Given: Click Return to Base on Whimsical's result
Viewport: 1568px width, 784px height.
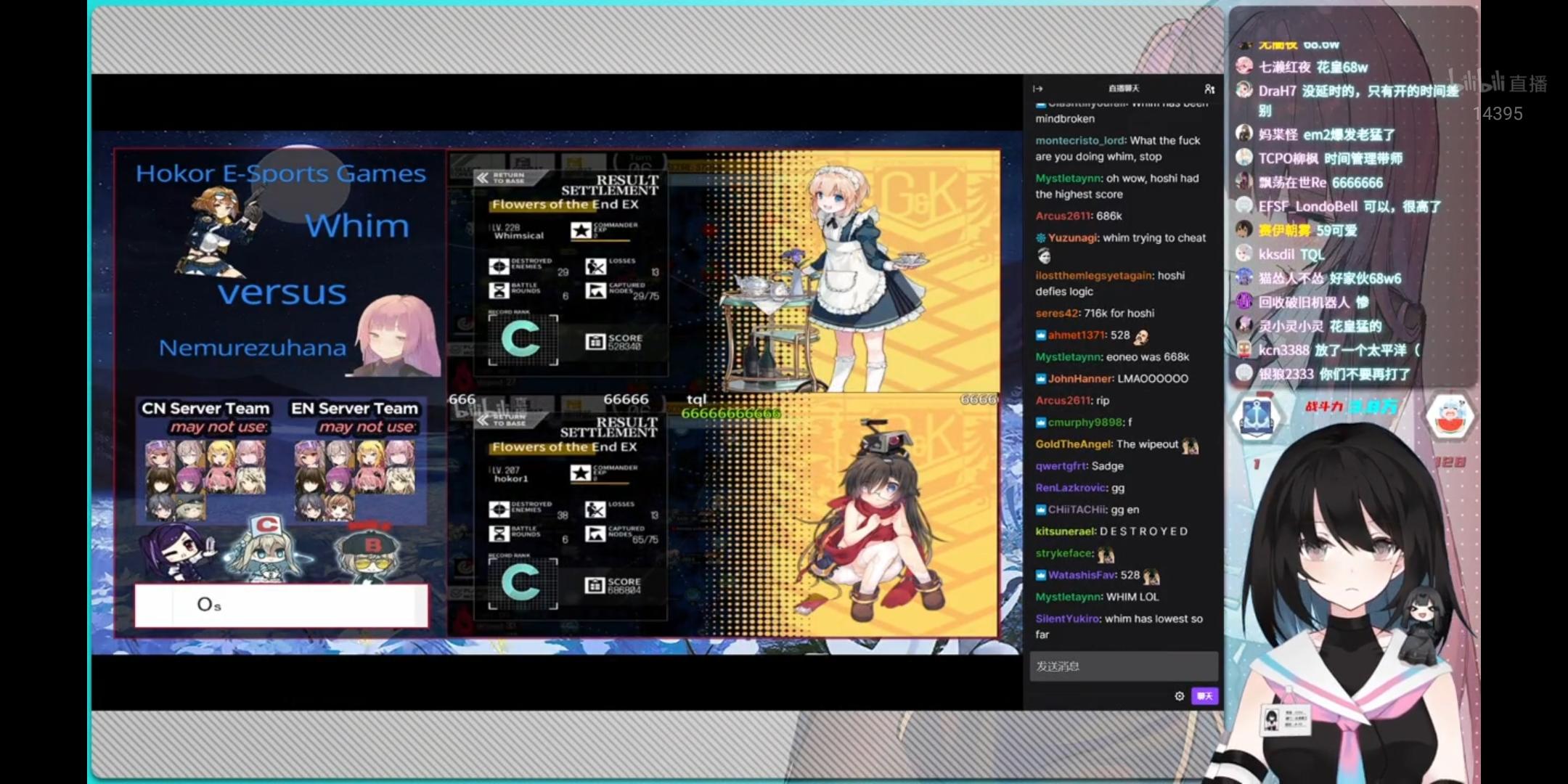Looking at the screenshot, I should point(510,177).
